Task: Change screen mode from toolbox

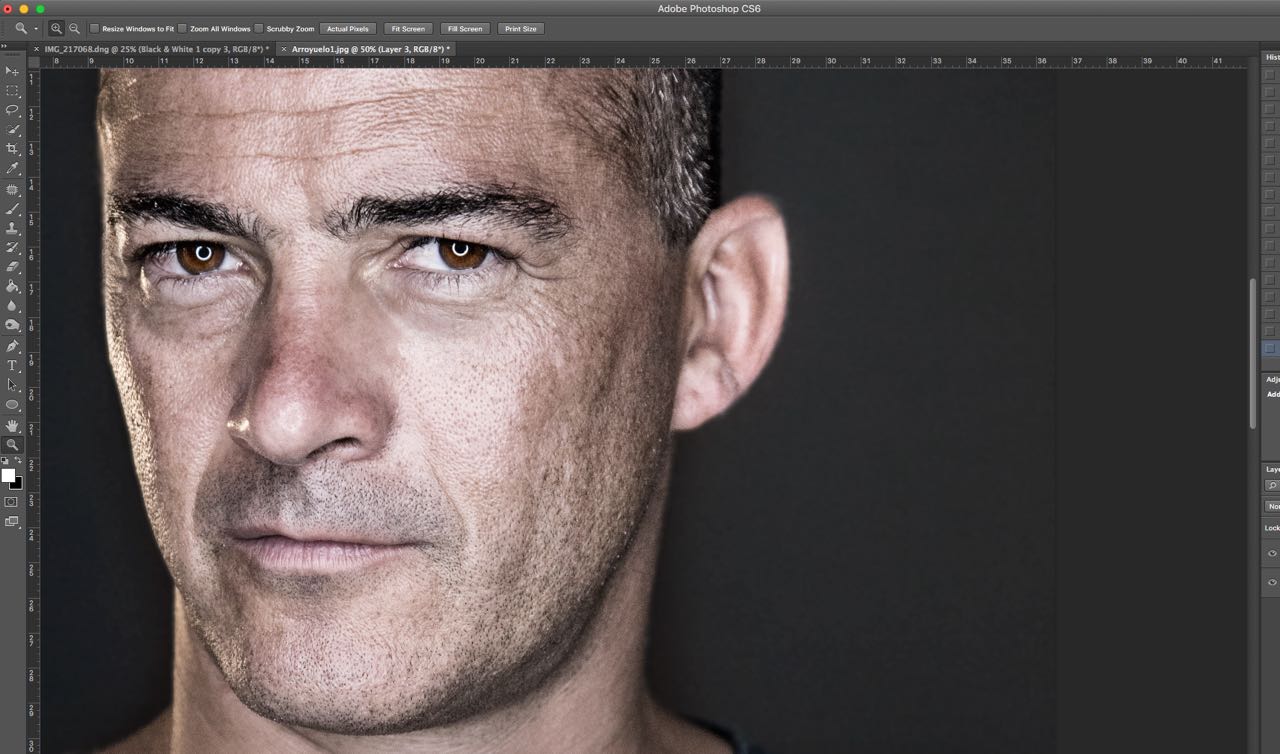Action: click(x=12, y=522)
